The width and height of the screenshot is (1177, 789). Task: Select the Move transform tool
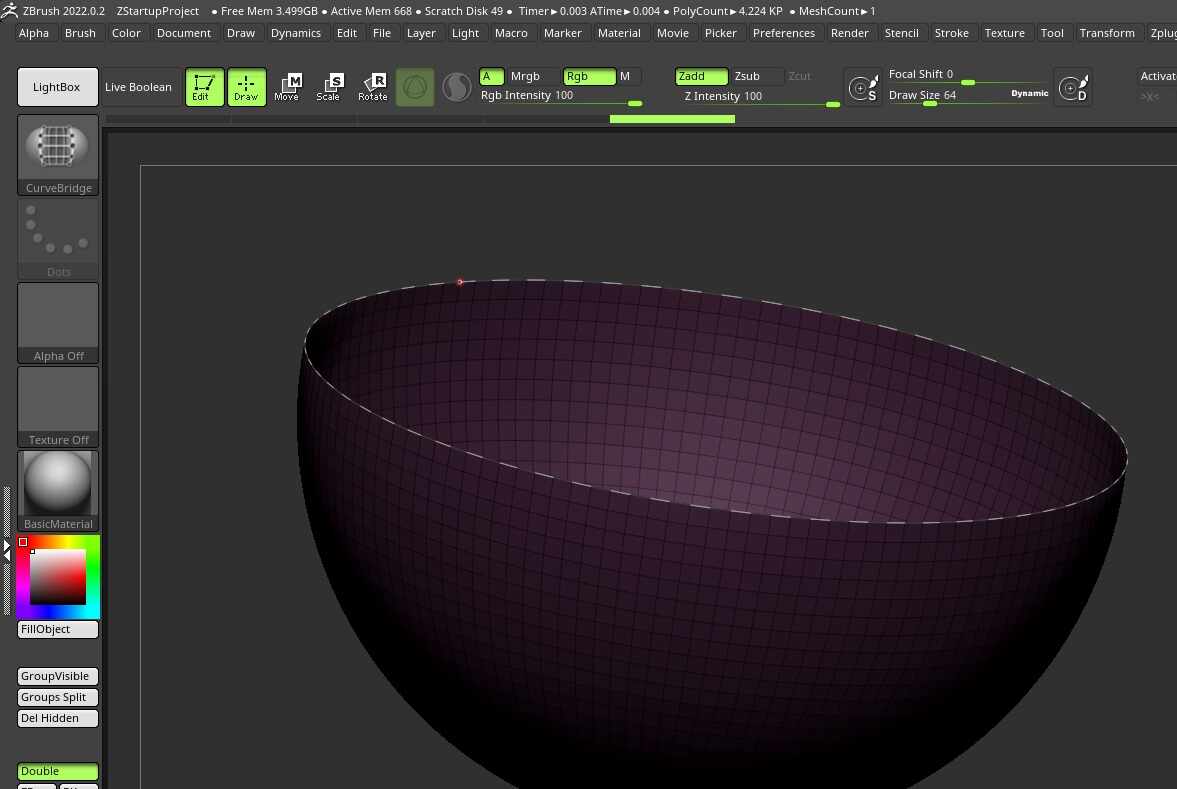tap(287, 87)
